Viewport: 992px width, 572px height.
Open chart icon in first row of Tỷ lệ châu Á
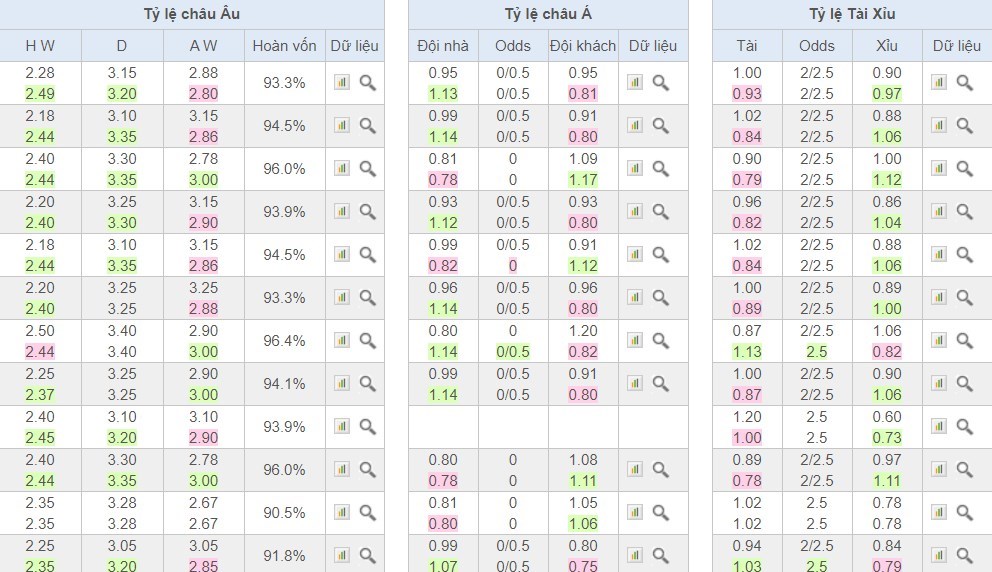tap(635, 83)
